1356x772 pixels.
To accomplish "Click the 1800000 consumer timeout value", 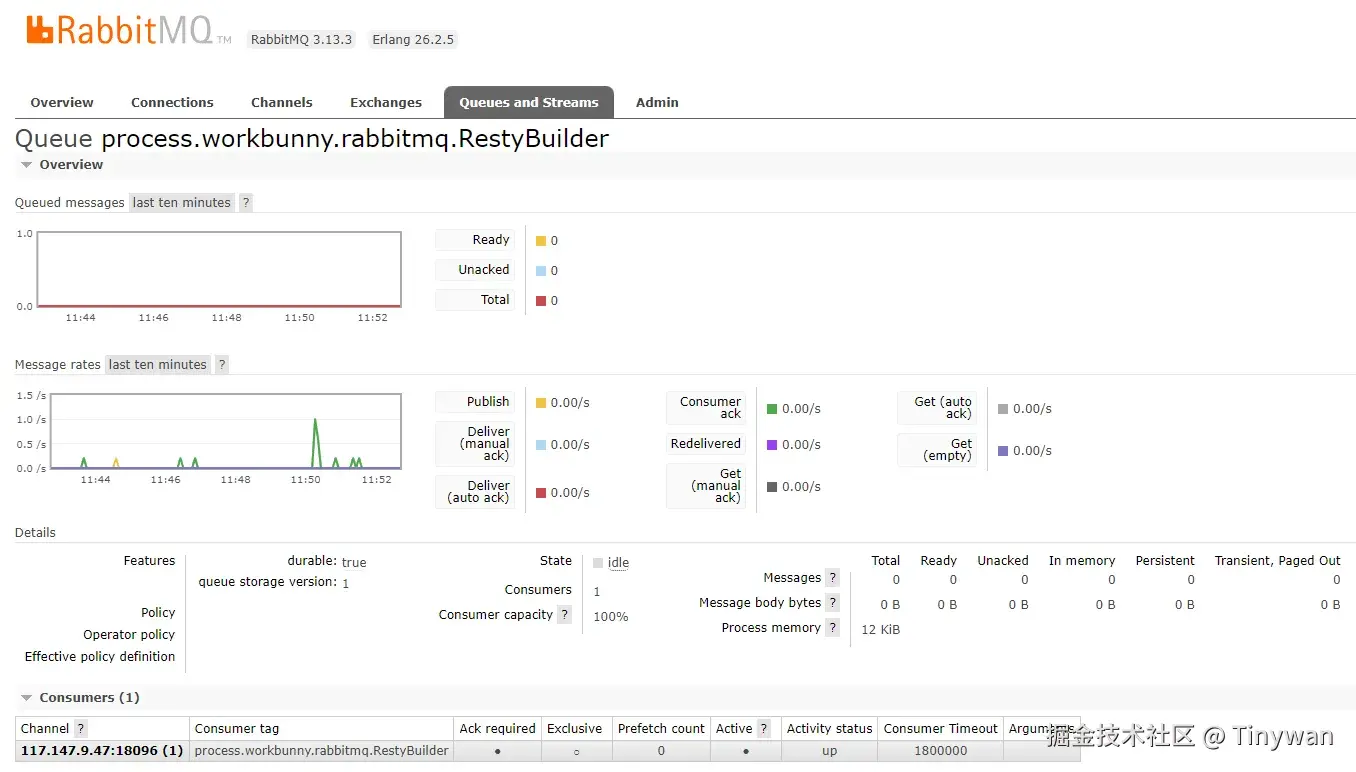I will click(x=941, y=751).
